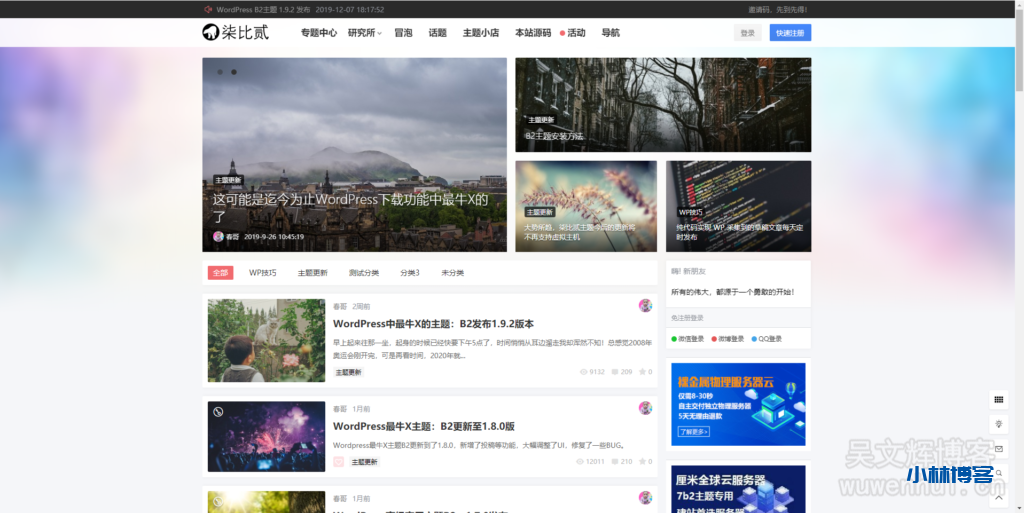
Task: Click comment count icon on 1.9.2 post
Action: coord(615,372)
